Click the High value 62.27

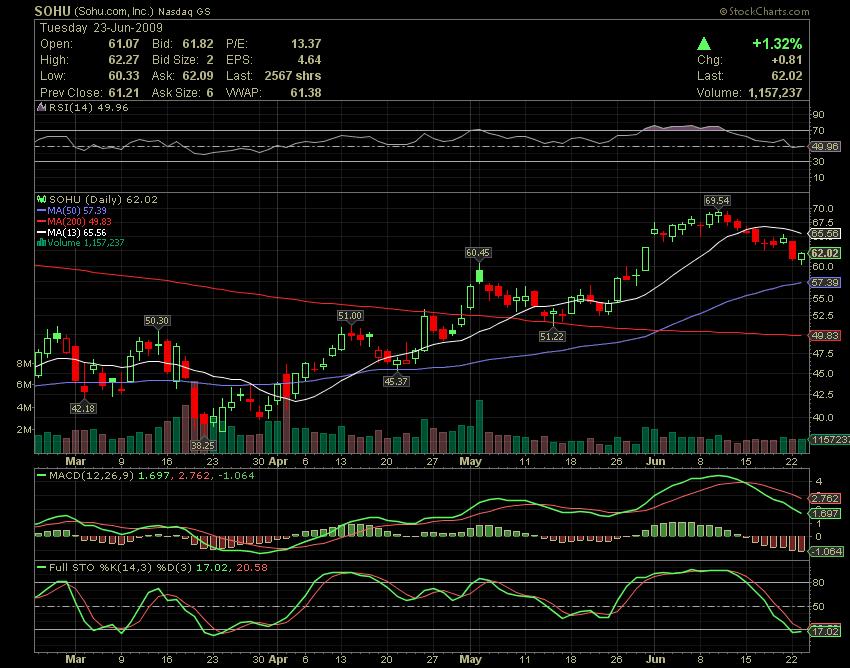[124, 60]
